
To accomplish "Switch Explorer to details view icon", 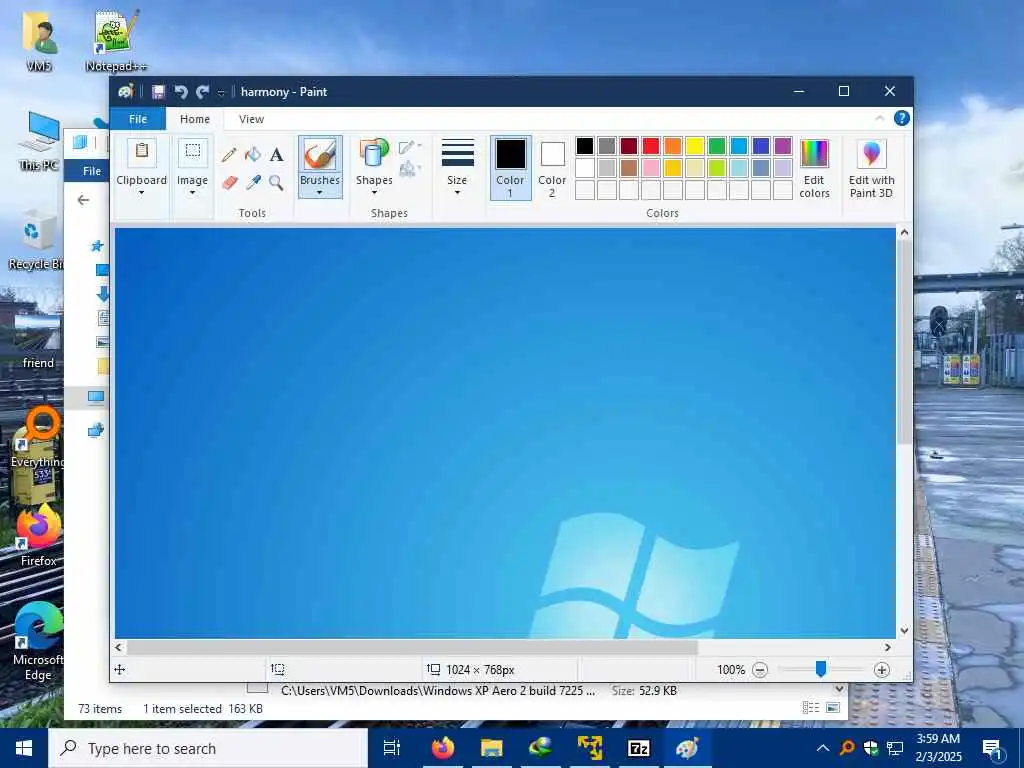I will click(x=810, y=708).
